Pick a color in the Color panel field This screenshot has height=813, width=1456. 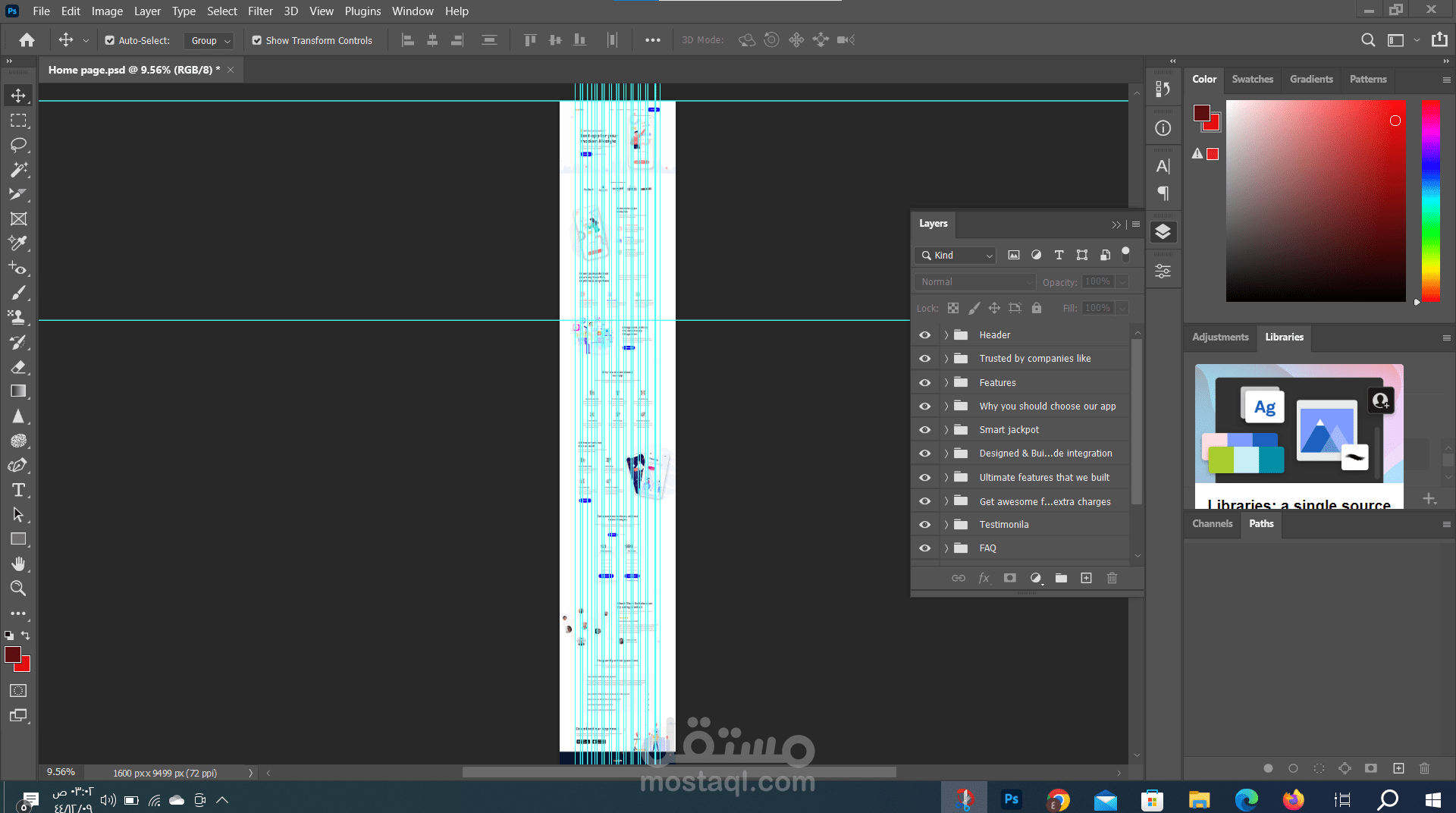click(x=1316, y=201)
